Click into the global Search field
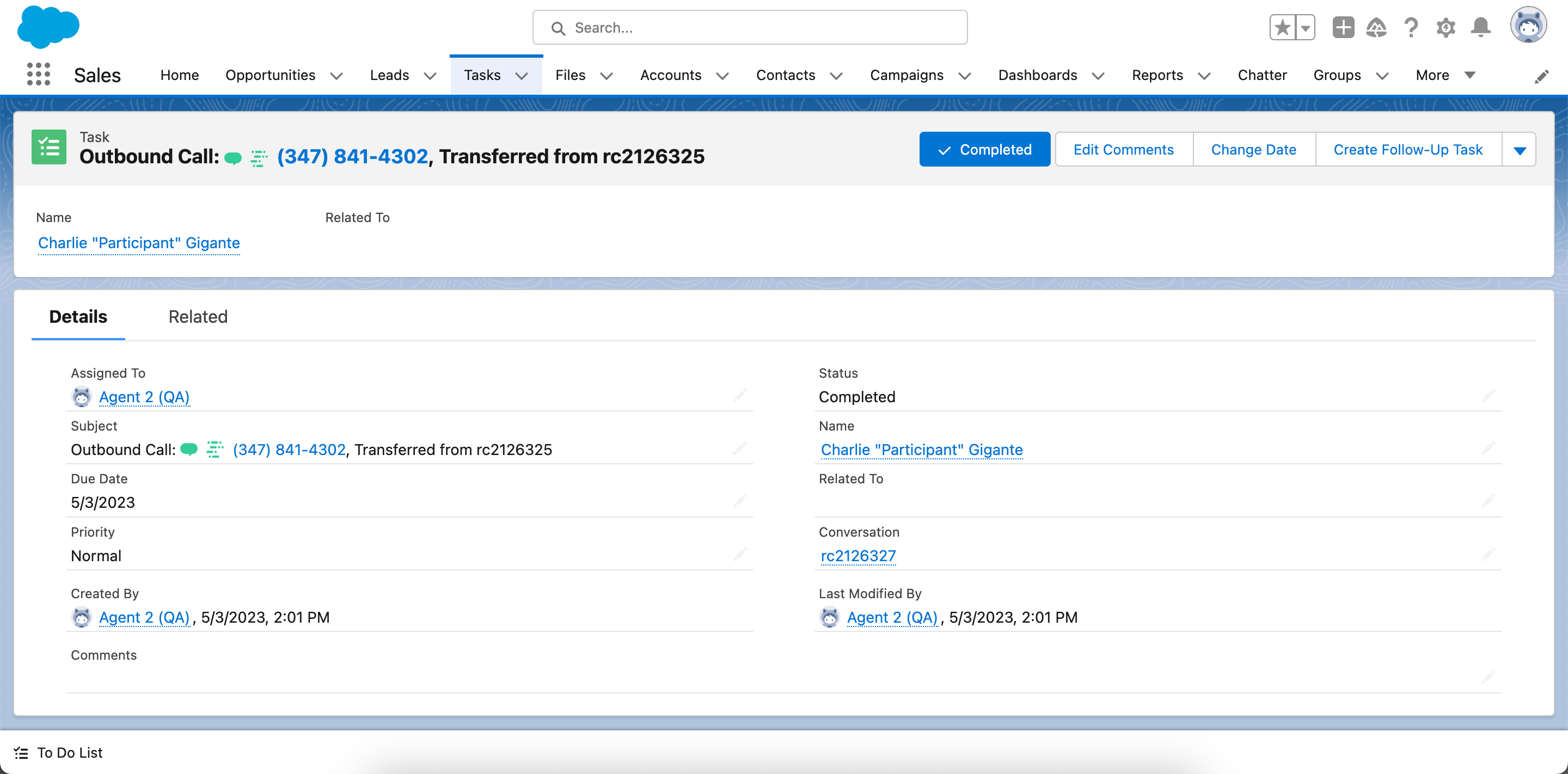Screen dimensions: 1568x774 (750, 27)
